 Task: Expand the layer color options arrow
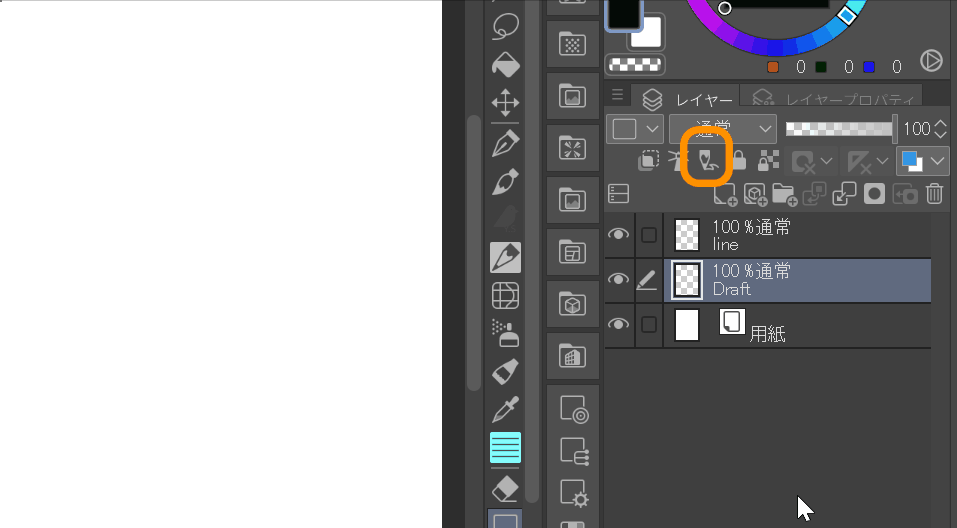937,161
